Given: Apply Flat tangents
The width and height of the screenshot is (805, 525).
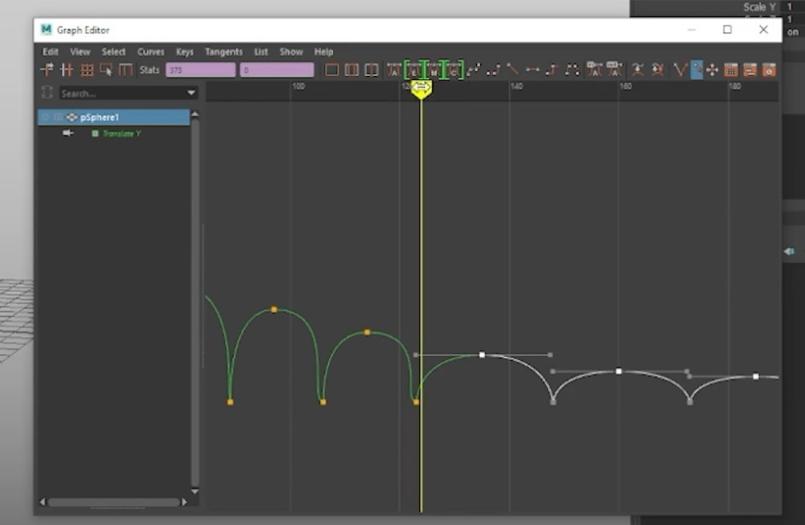Looking at the screenshot, I should coord(532,70).
